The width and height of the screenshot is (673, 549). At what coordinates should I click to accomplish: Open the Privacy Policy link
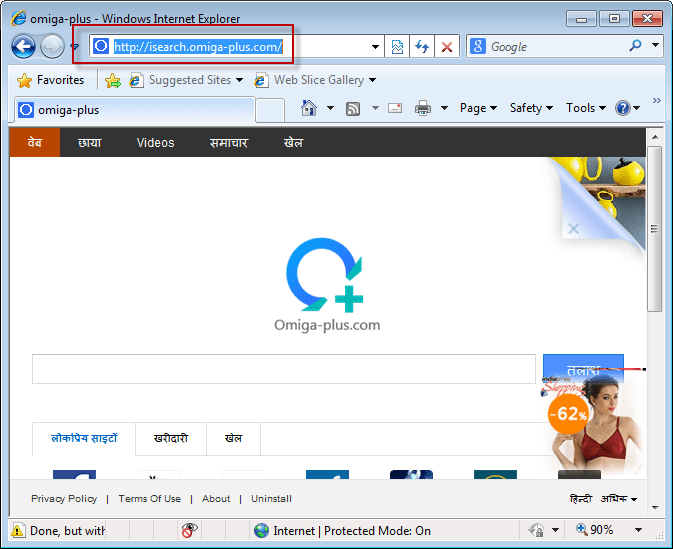click(x=64, y=499)
